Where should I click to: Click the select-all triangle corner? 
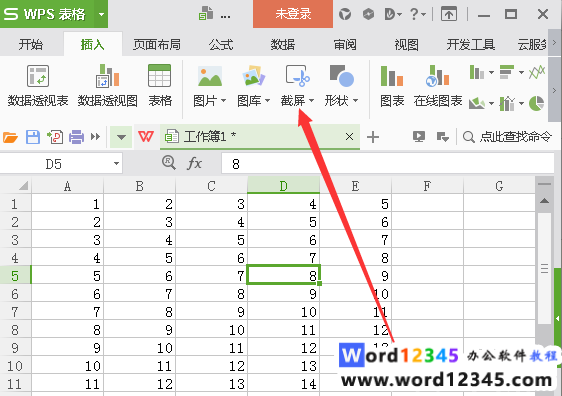23,186
